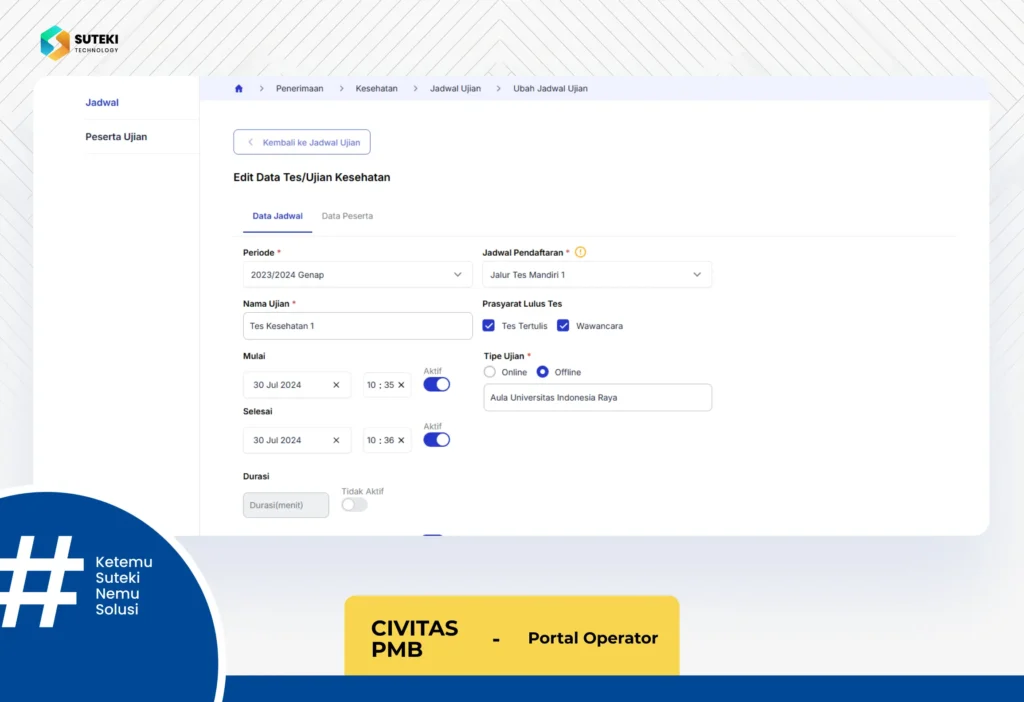Switch to Data Jadwal tab
This screenshot has width=1024, height=702.
[278, 216]
